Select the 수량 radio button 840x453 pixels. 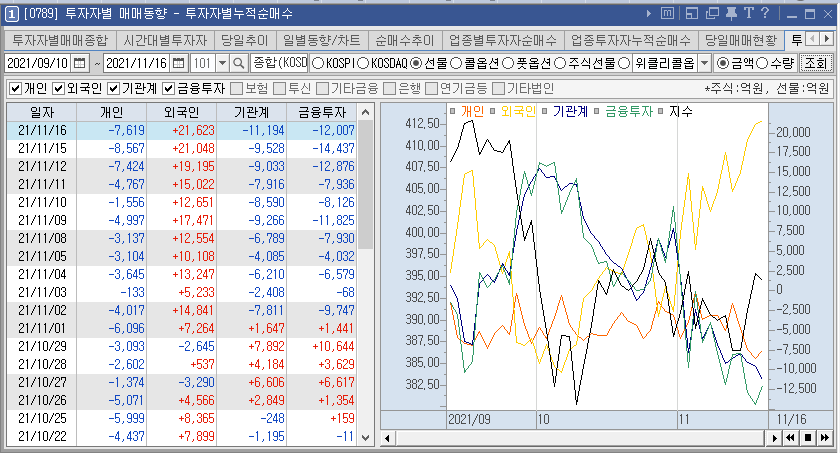(762, 64)
